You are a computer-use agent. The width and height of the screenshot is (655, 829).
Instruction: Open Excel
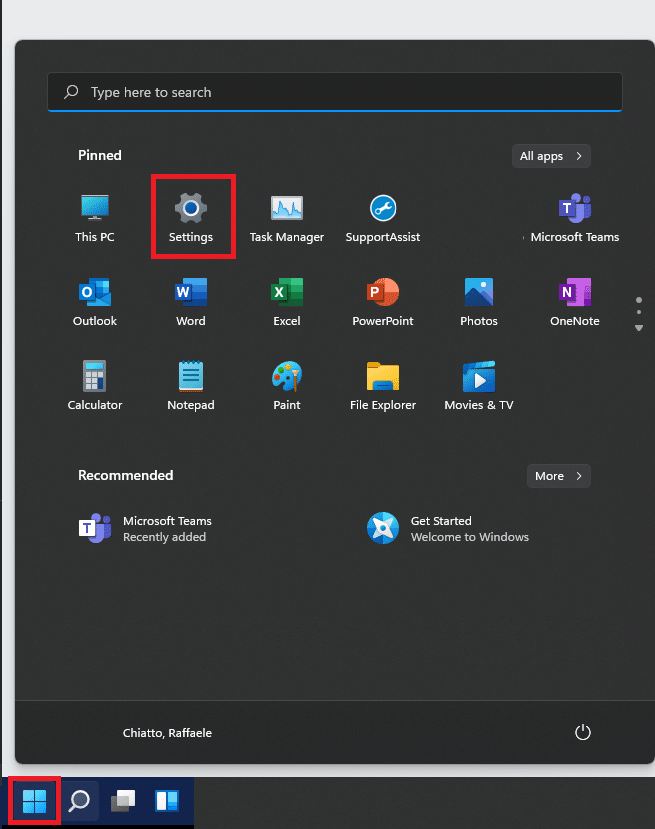click(x=287, y=302)
